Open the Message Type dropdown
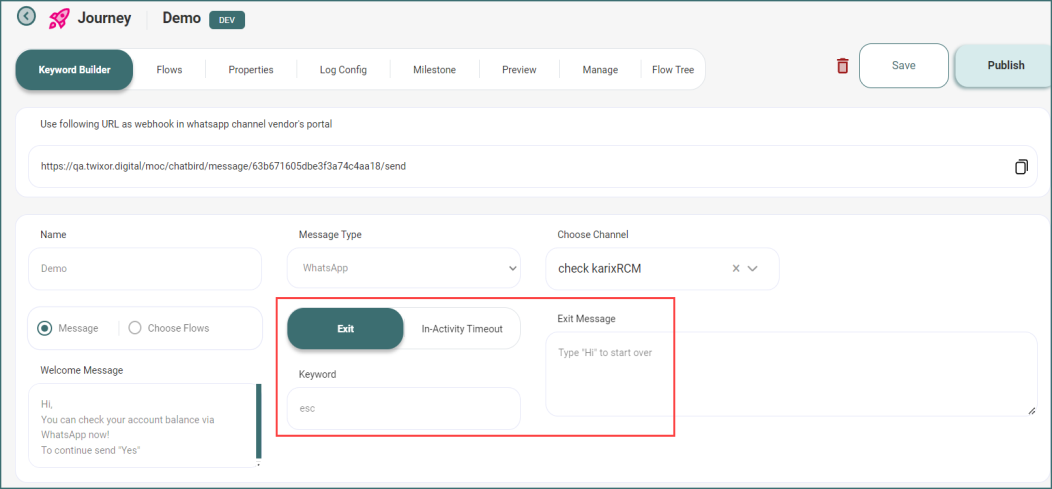The width and height of the screenshot is (1052, 489). point(403,268)
